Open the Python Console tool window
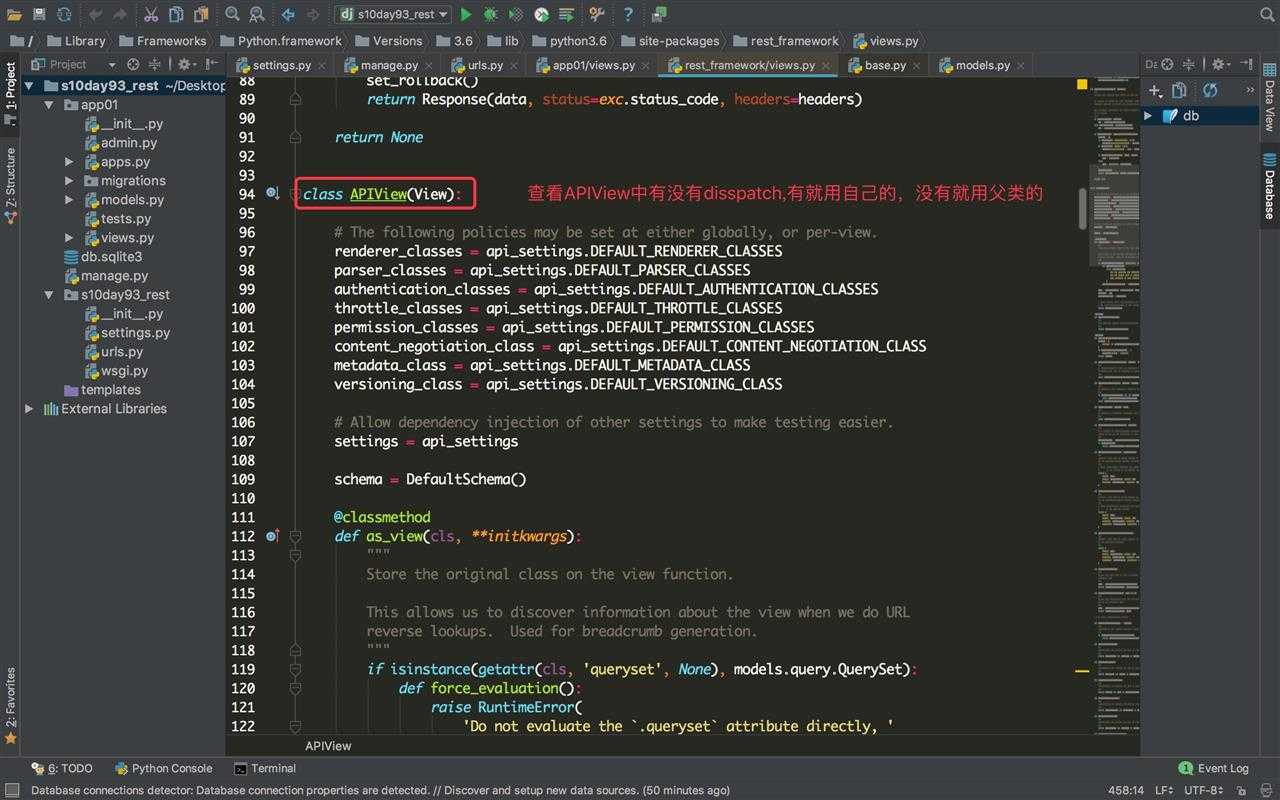 (x=163, y=768)
